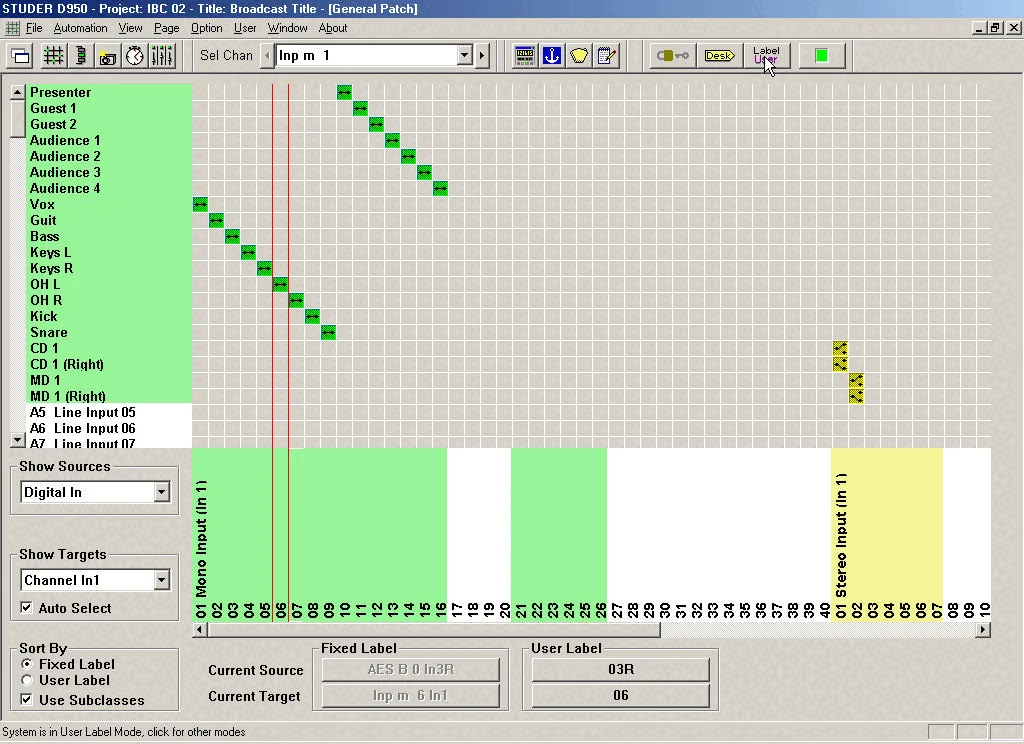This screenshot has height=744, width=1024.
Task: Click the CD 1 row yellow stereo patch point
Action: (840, 348)
